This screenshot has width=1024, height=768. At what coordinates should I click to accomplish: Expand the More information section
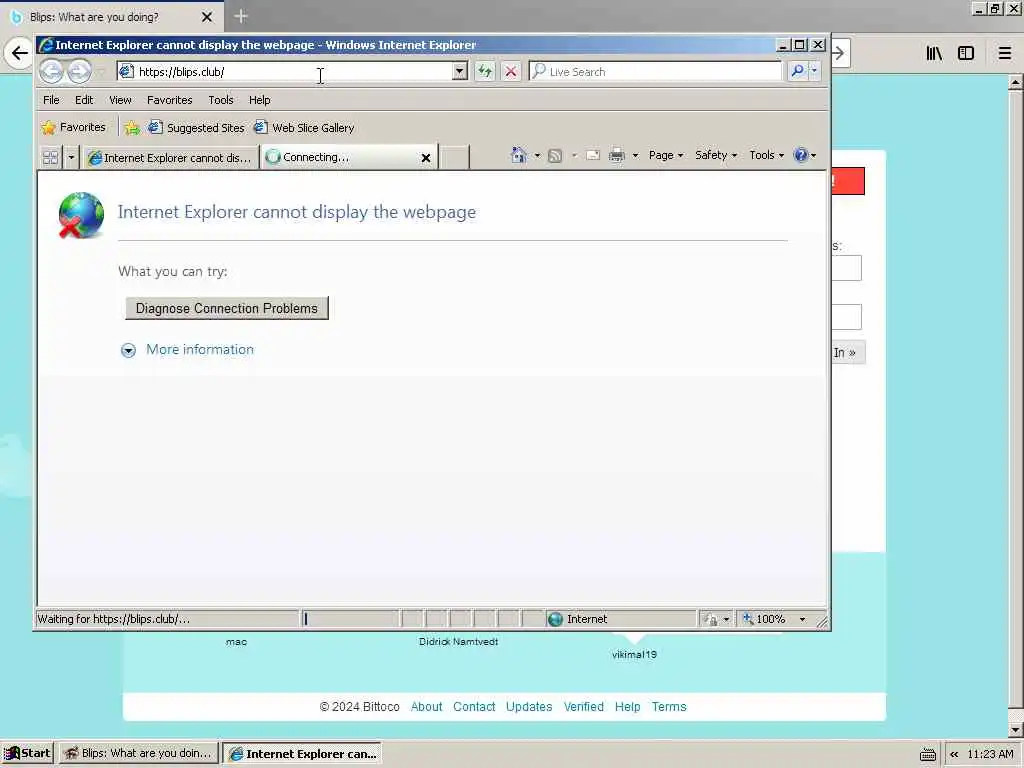tap(129, 351)
